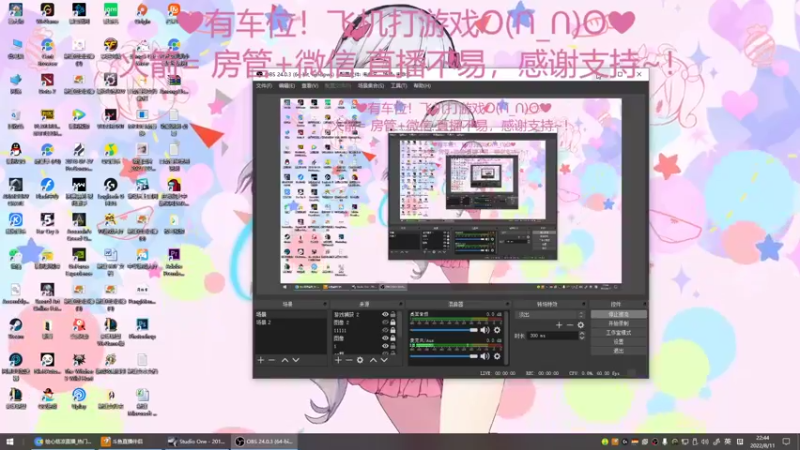Adjust transition duration with stepper arrows

[x=582, y=335]
